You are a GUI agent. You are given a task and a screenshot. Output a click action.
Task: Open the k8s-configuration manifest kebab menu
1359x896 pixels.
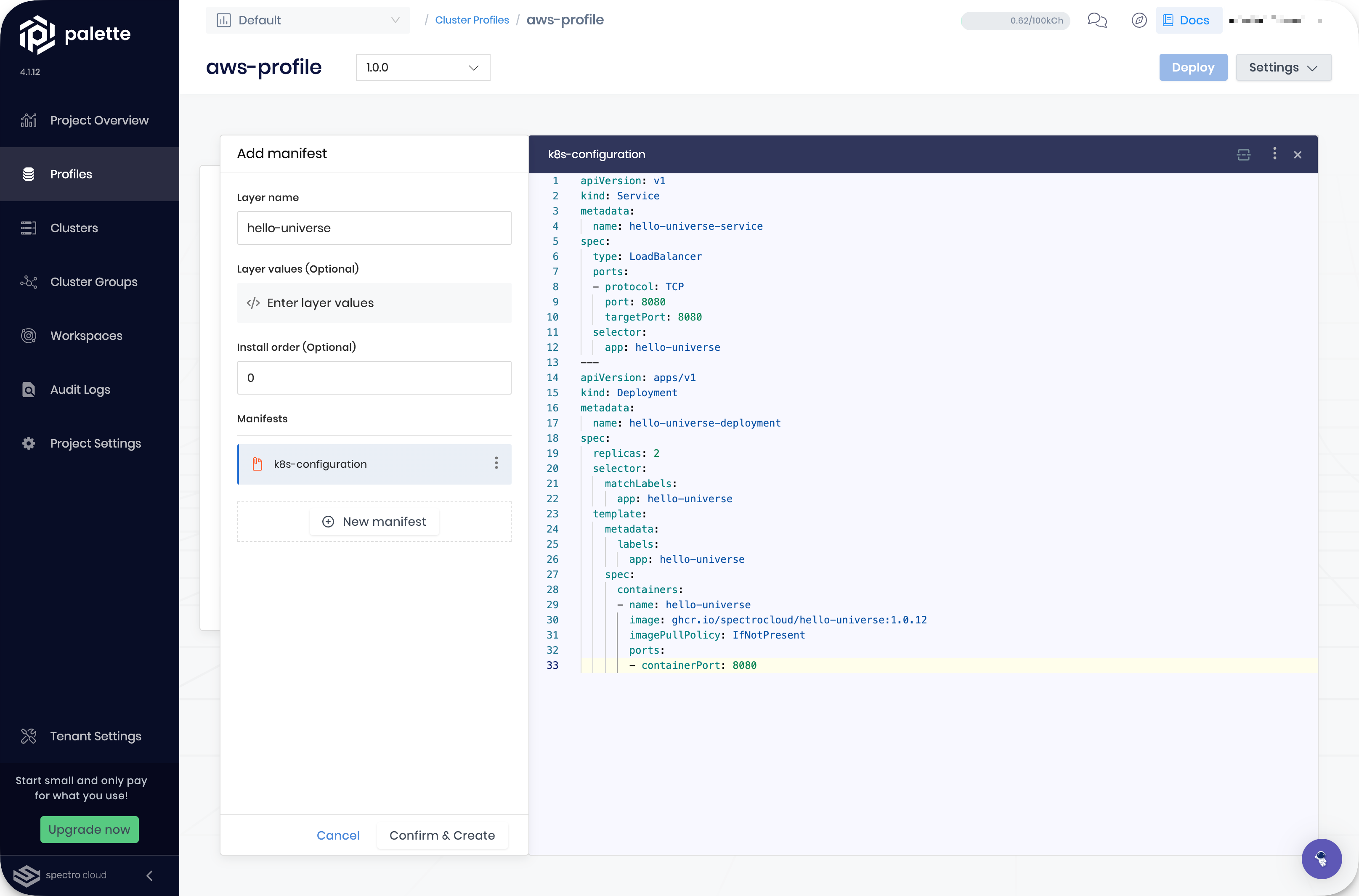(x=496, y=463)
